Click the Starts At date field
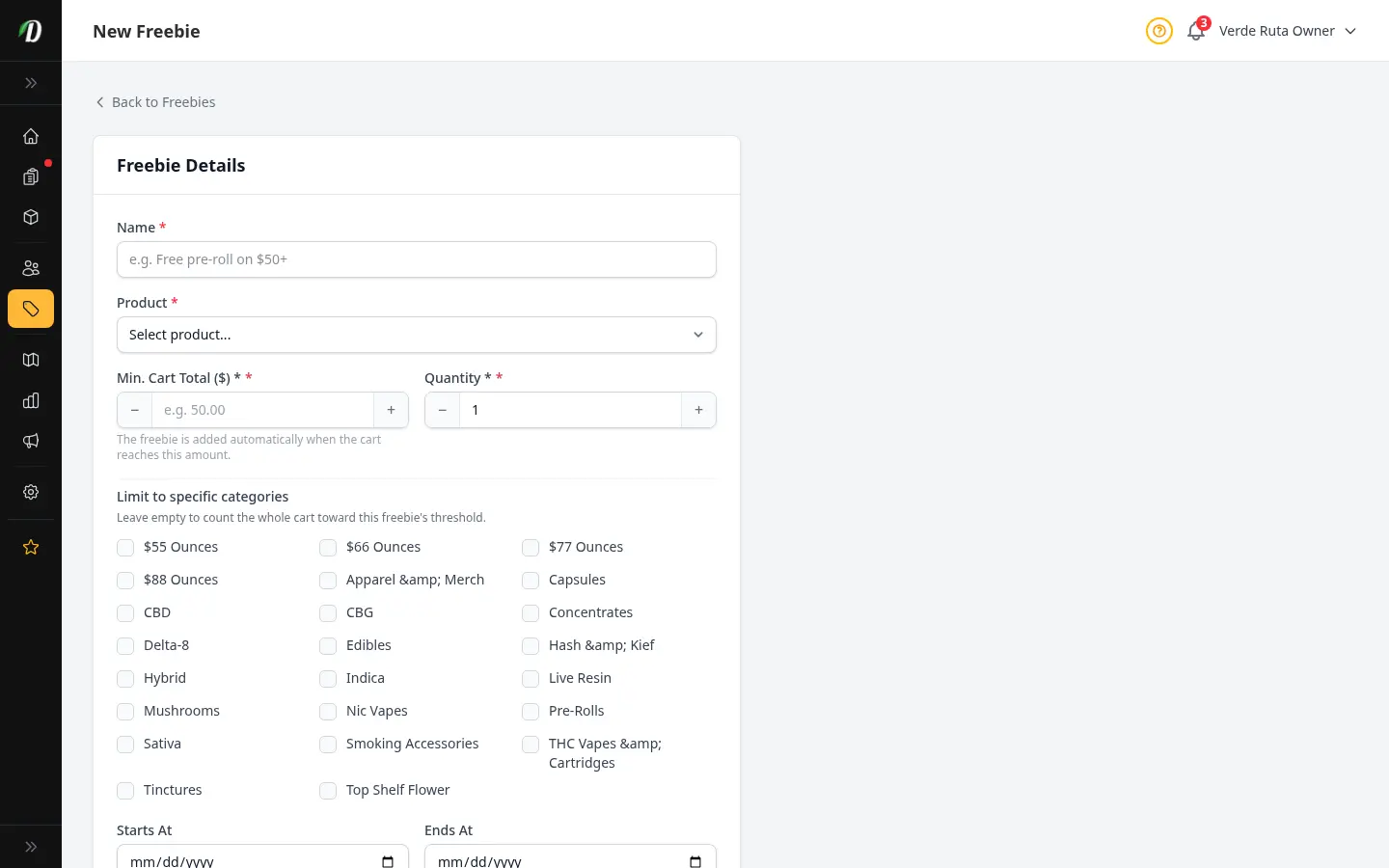 (x=262, y=856)
